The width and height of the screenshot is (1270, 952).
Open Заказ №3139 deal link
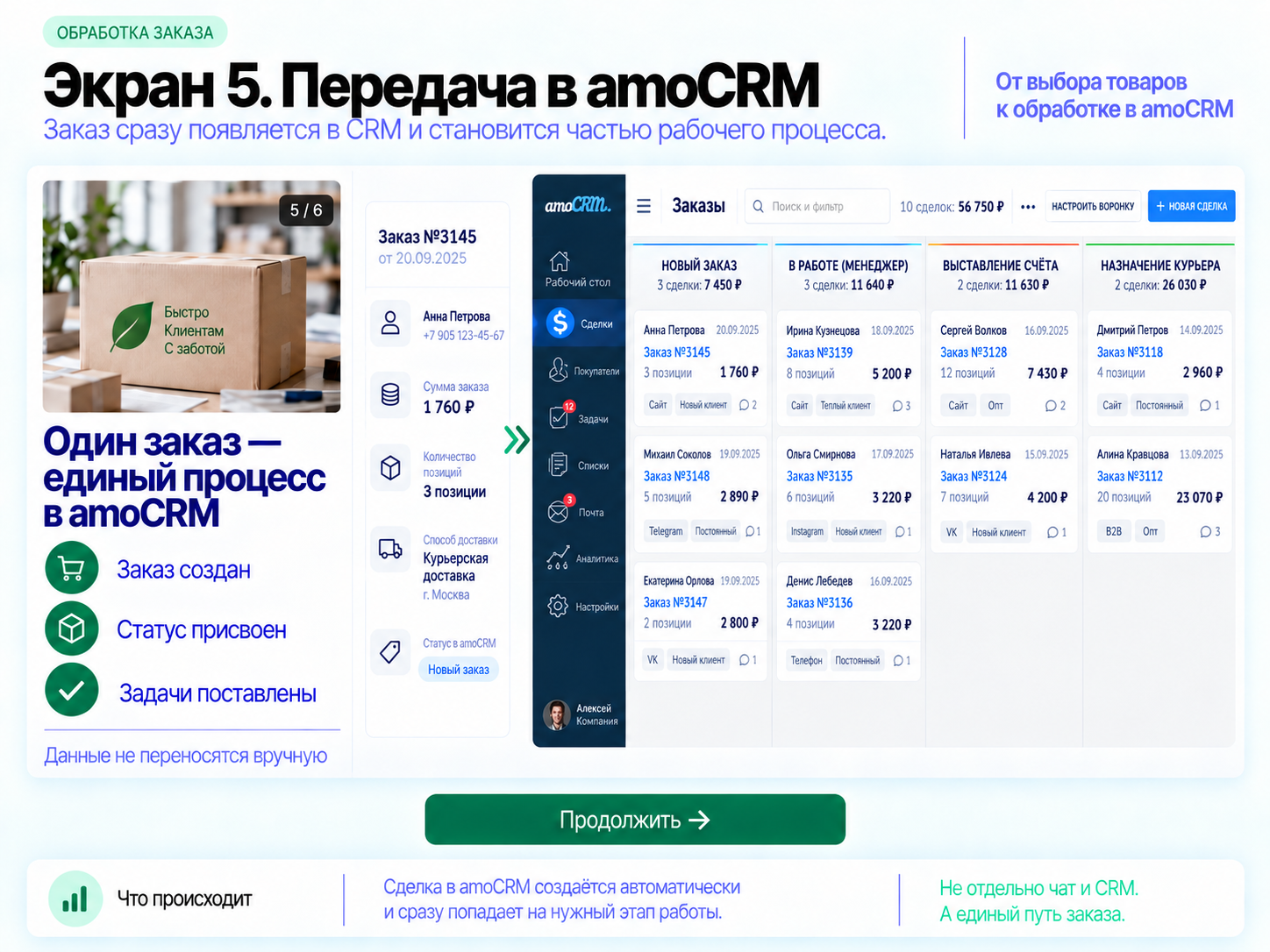tap(819, 352)
